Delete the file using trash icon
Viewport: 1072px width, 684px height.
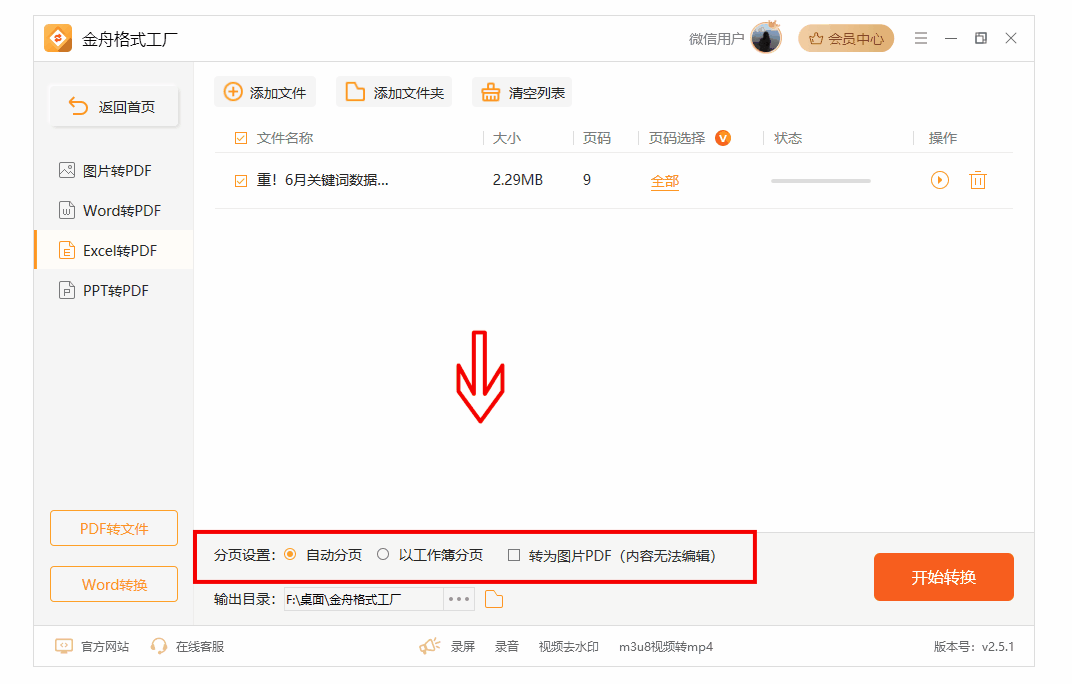[978, 180]
